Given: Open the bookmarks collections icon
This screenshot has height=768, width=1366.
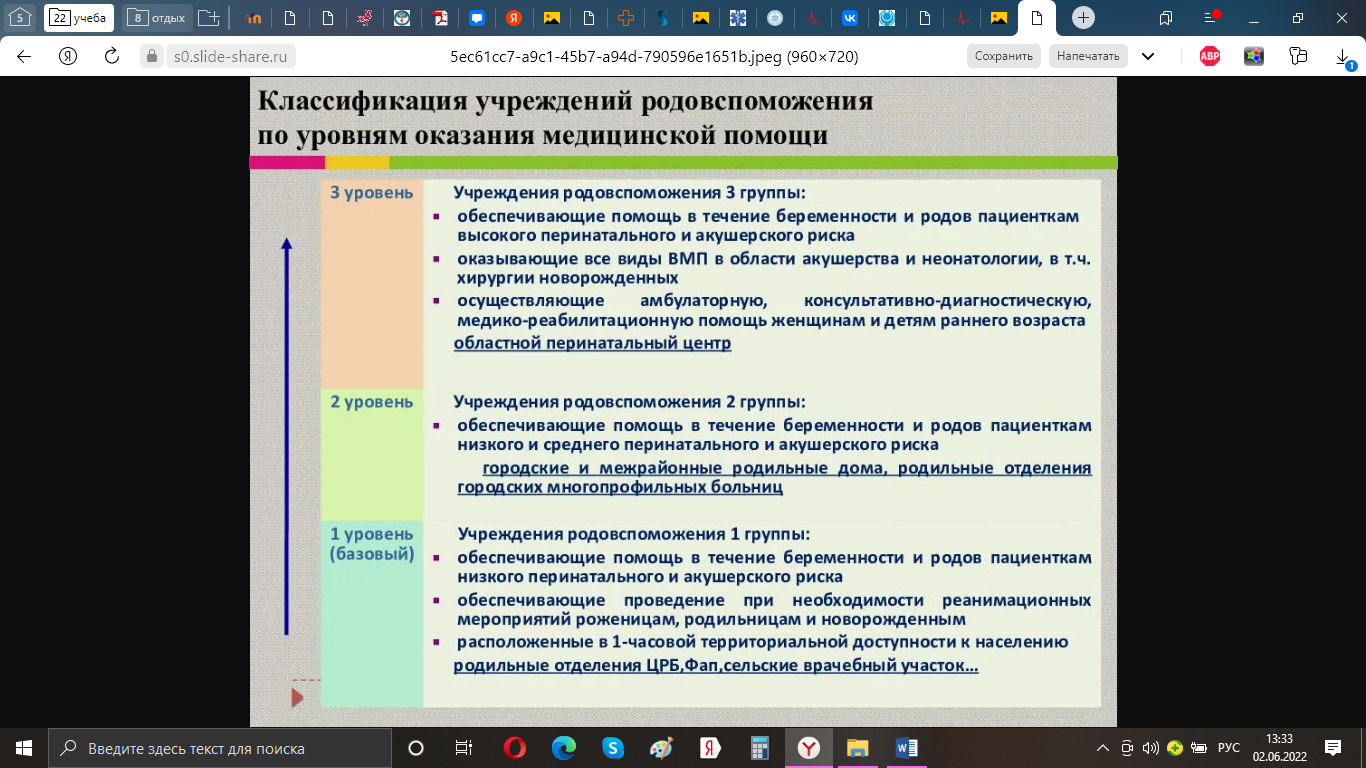Looking at the screenshot, I should pyautogui.click(x=1298, y=56).
